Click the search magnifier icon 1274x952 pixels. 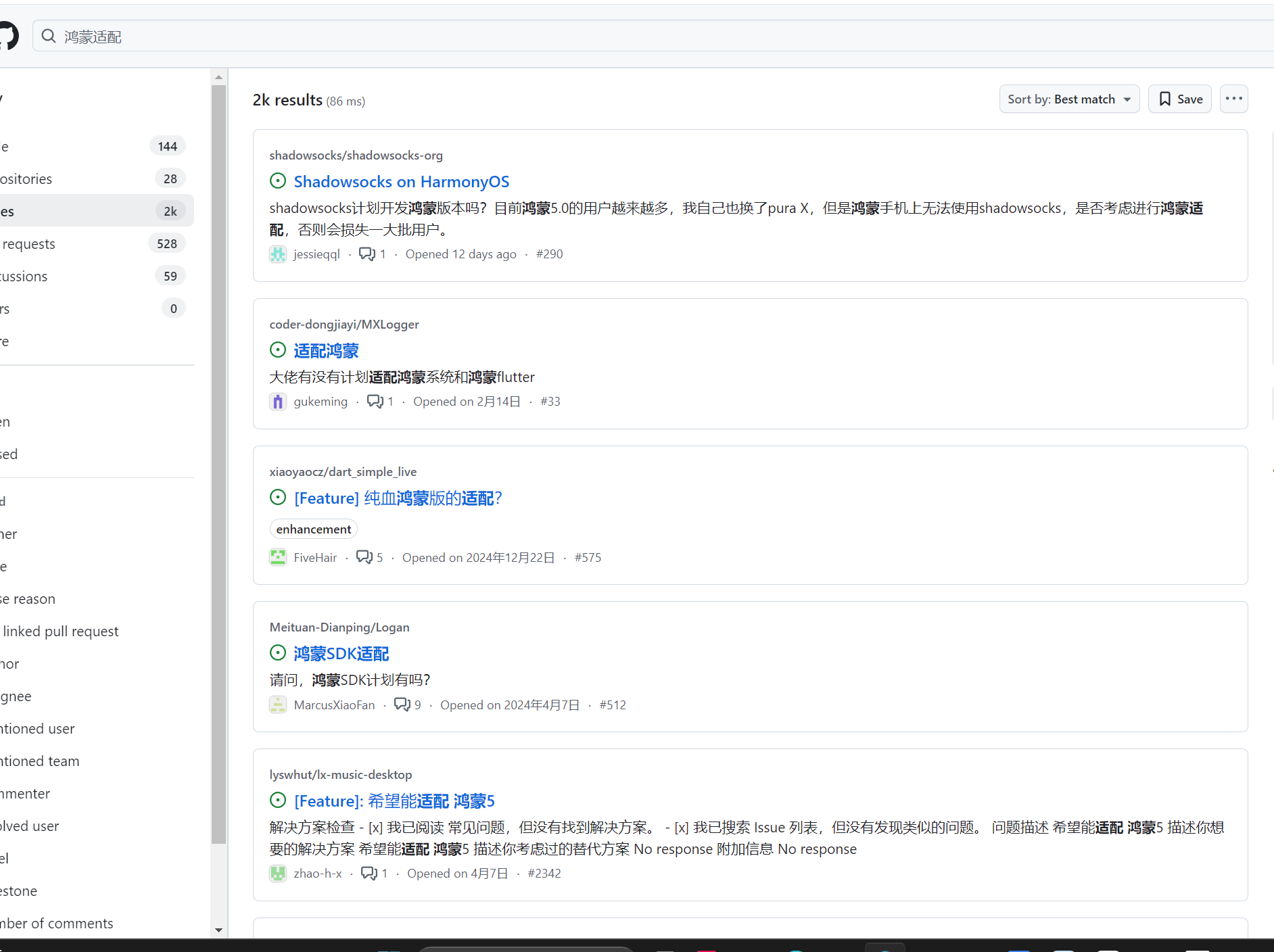[x=48, y=36]
